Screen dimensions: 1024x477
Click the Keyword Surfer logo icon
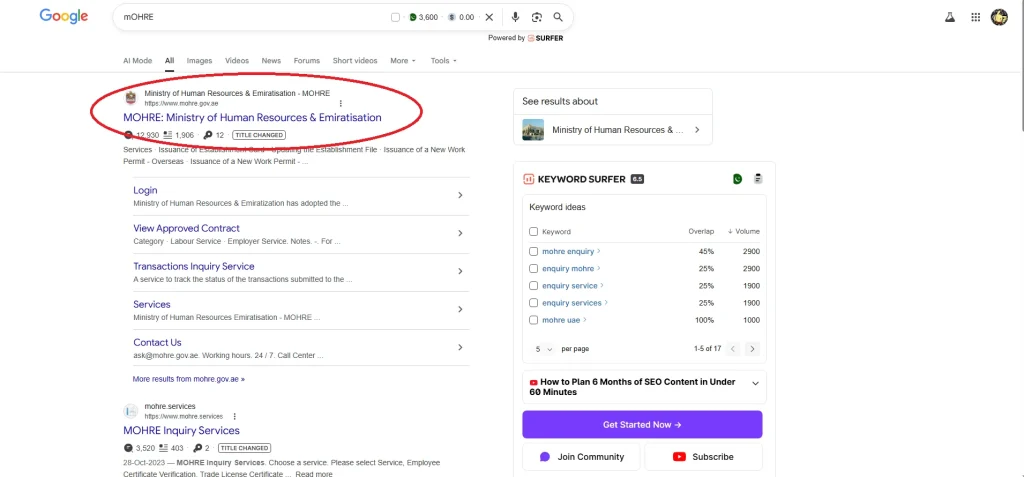tap(528, 179)
